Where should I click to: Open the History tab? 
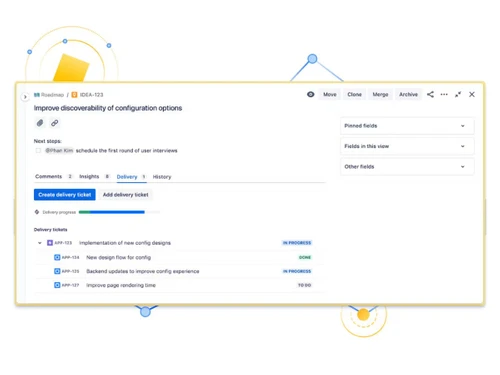coord(162,177)
